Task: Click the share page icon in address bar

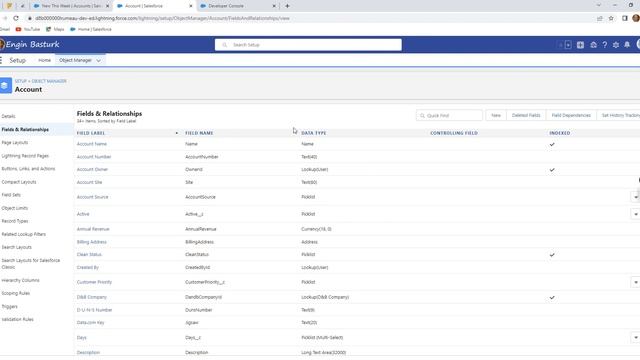Action: [600, 18]
